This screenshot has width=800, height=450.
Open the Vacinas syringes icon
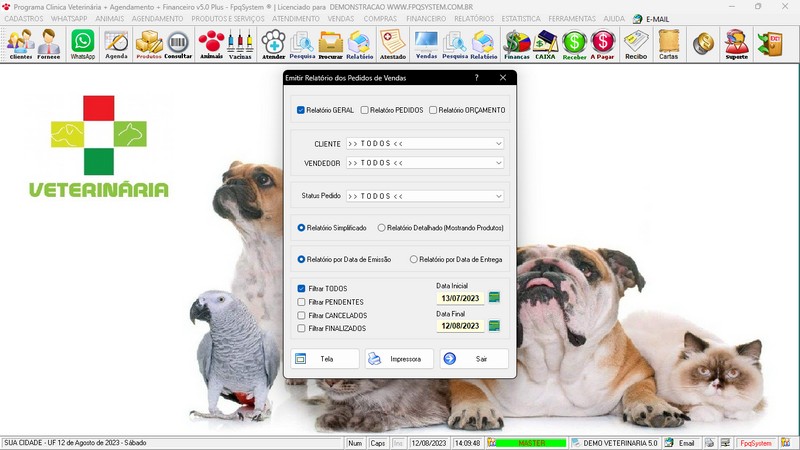tap(240, 44)
